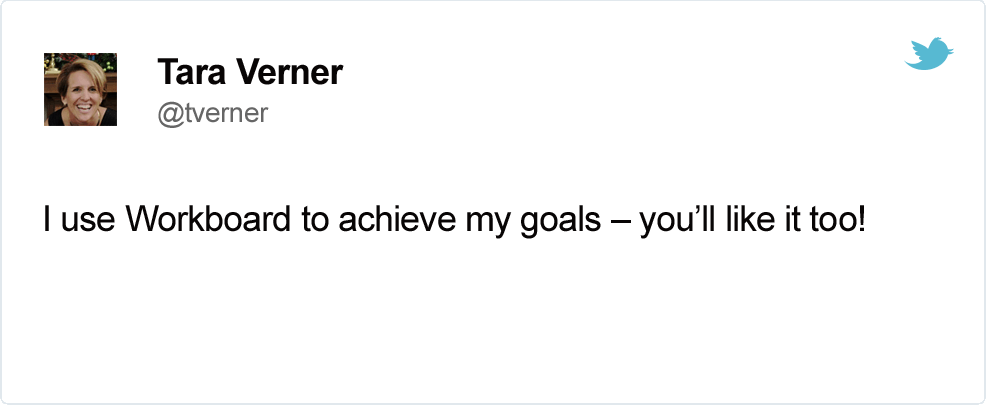Screen dimensions: 986x405
Task: Click the word goals in the tweet
Action: pyautogui.click(x=560, y=221)
